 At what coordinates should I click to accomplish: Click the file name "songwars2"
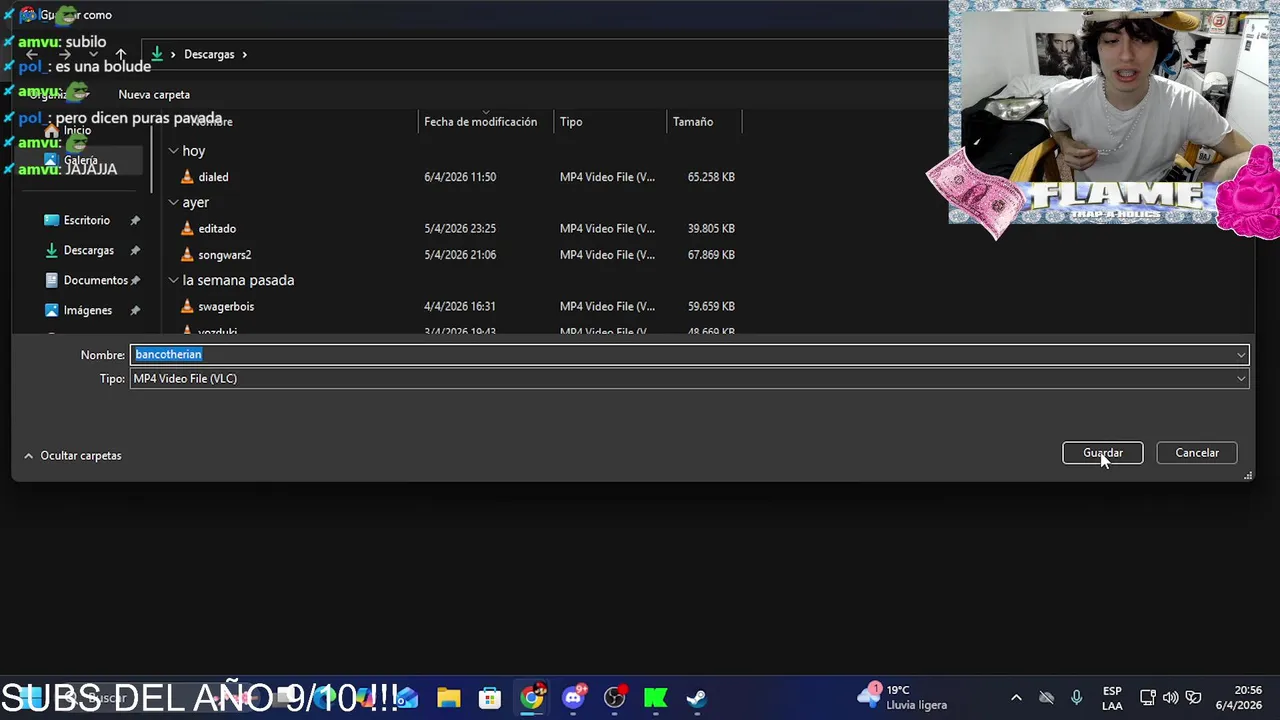coord(225,255)
